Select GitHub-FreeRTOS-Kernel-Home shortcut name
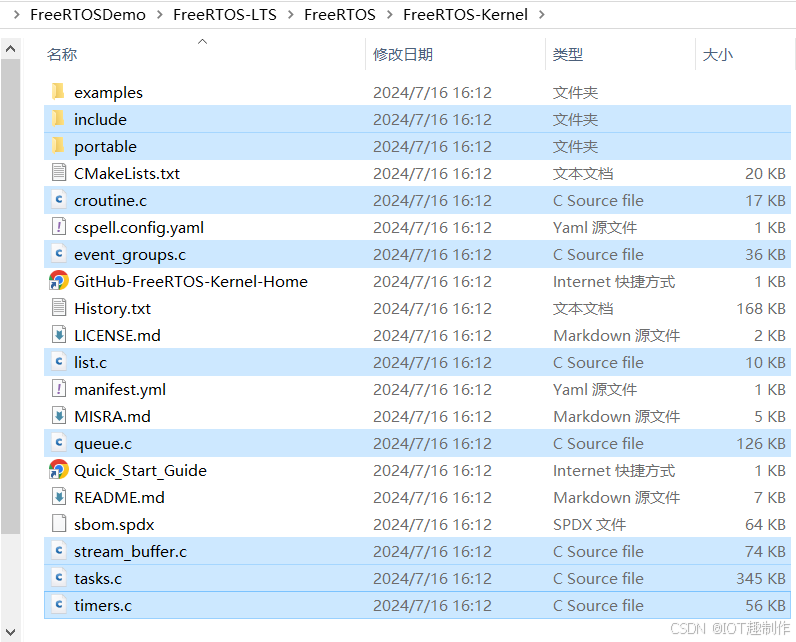Image resolution: width=796 pixels, height=642 pixels. [191, 281]
